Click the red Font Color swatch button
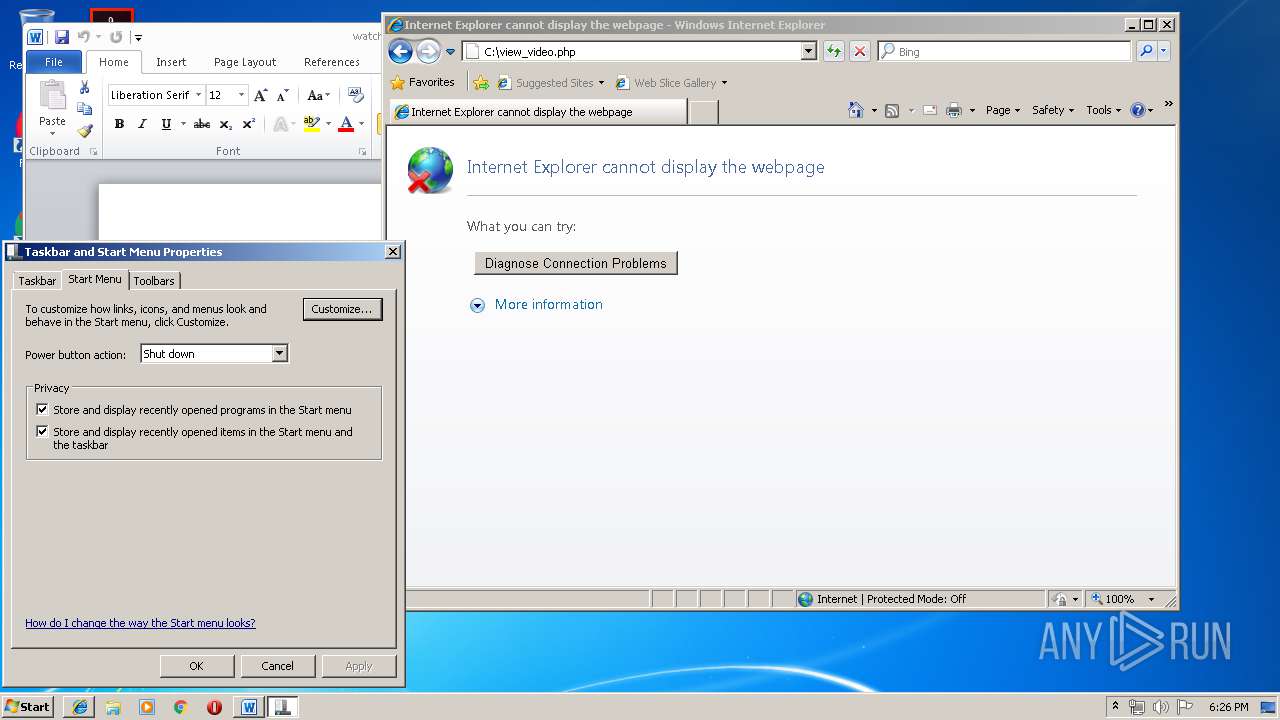 [x=346, y=124]
